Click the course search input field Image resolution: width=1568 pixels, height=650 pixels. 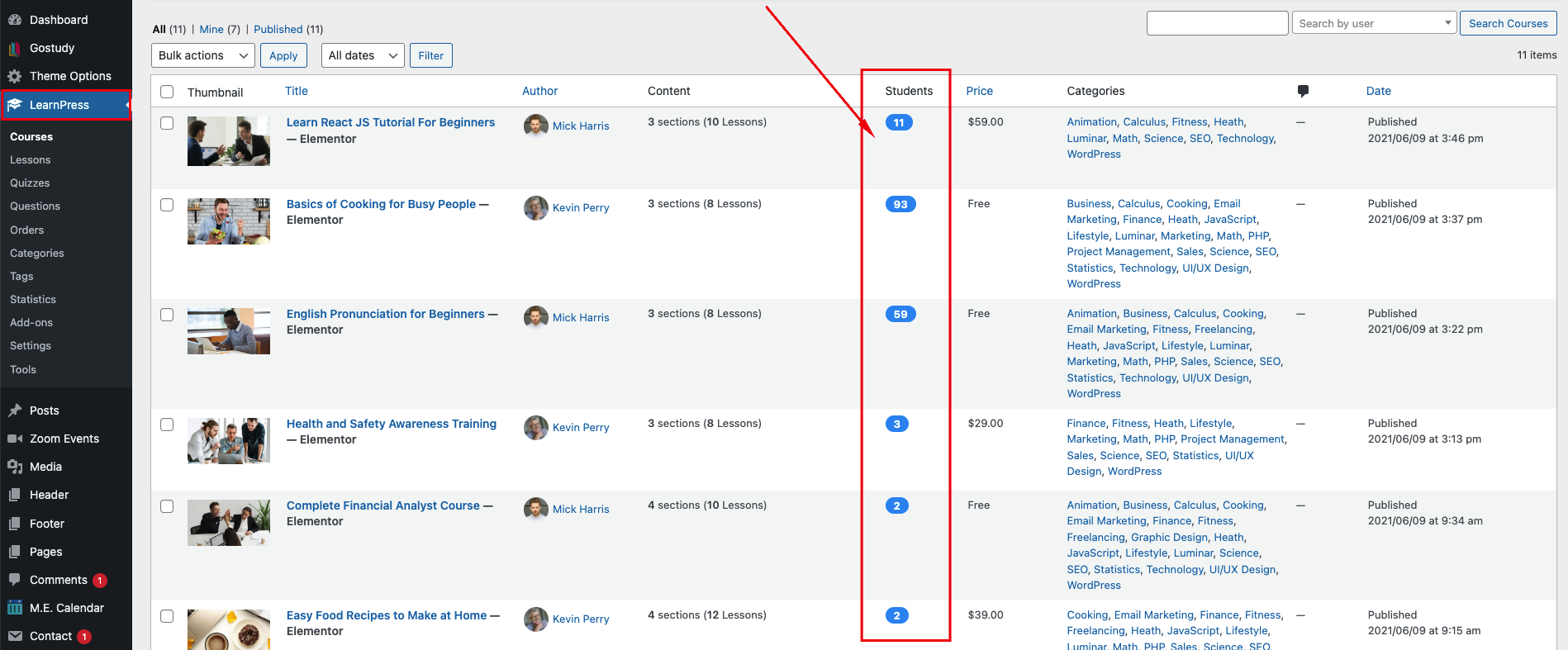pyautogui.click(x=1217, y=23)
